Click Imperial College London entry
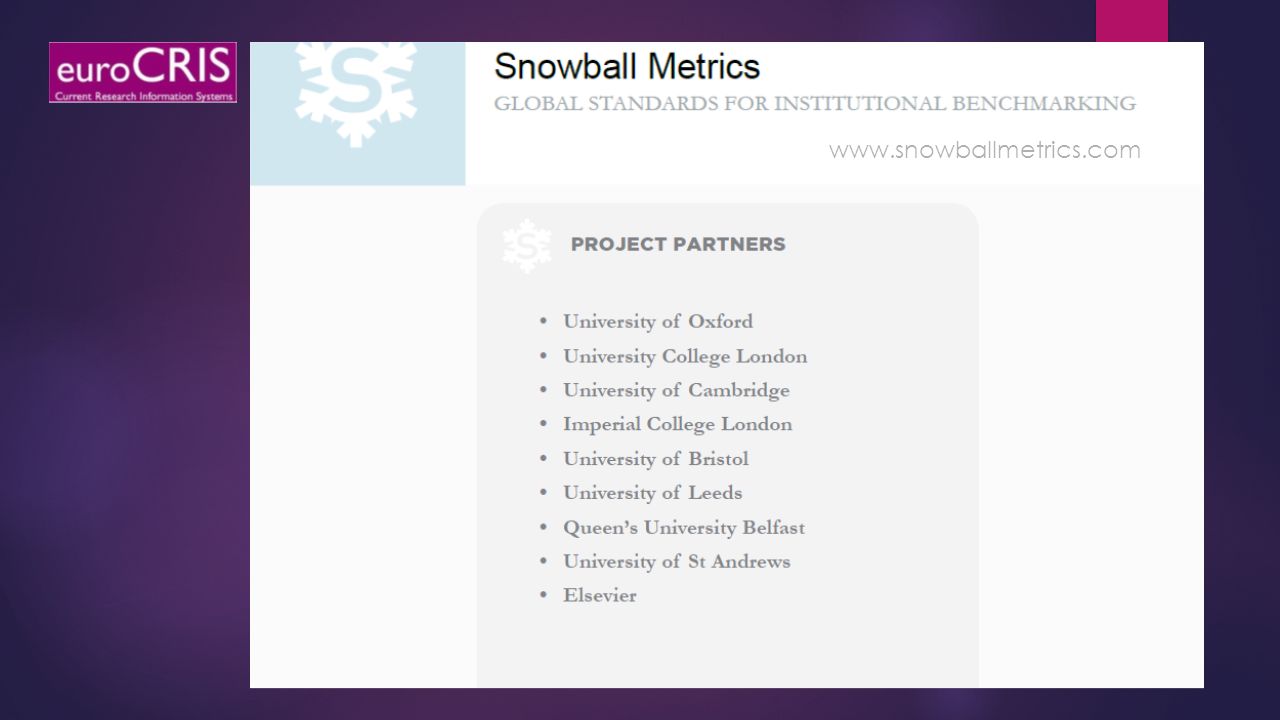Image resolution: width=1280 pixels, height=720 pixels. tap(677, 425)
